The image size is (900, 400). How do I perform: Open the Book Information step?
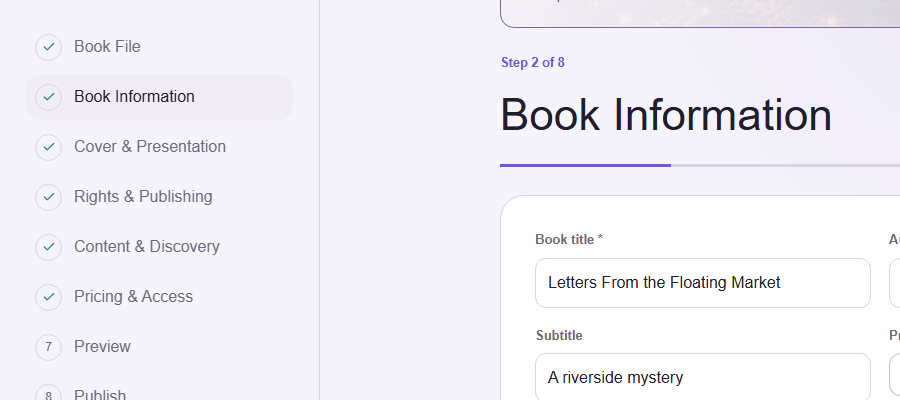click(159, 97)
